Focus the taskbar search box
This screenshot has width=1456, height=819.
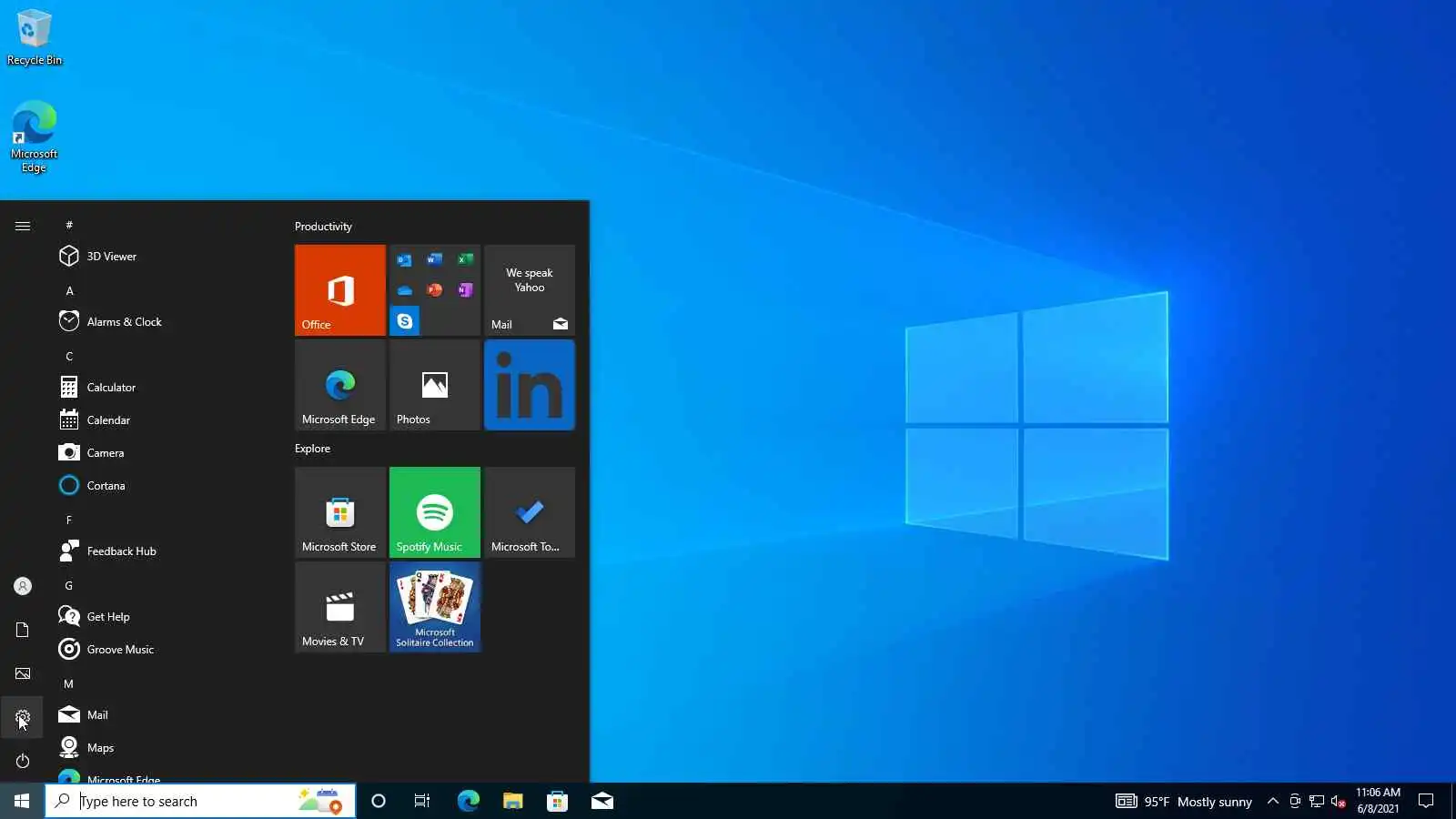coord(200,801)
